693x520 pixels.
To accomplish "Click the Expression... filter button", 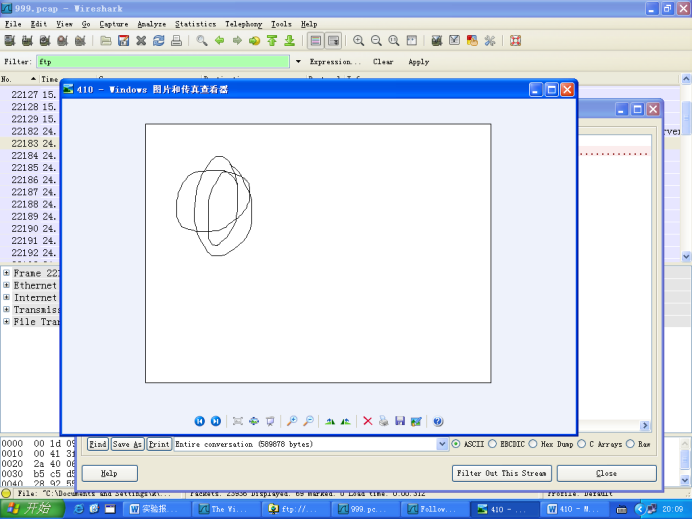I will [335, 61].
